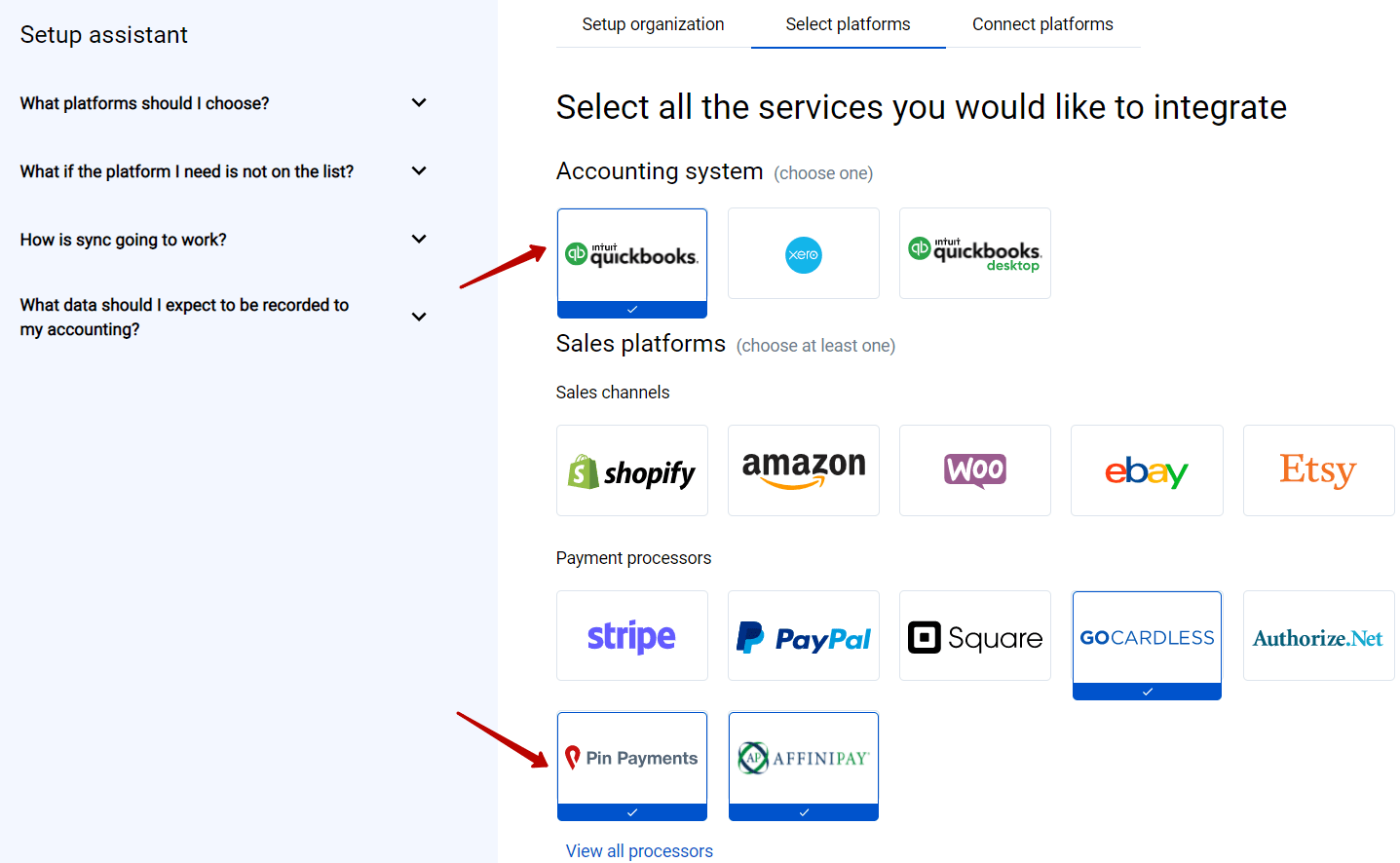This screenshot has height=863, width=1400.
Task: Deselect the AffiniPay processor
Action: 803,758
